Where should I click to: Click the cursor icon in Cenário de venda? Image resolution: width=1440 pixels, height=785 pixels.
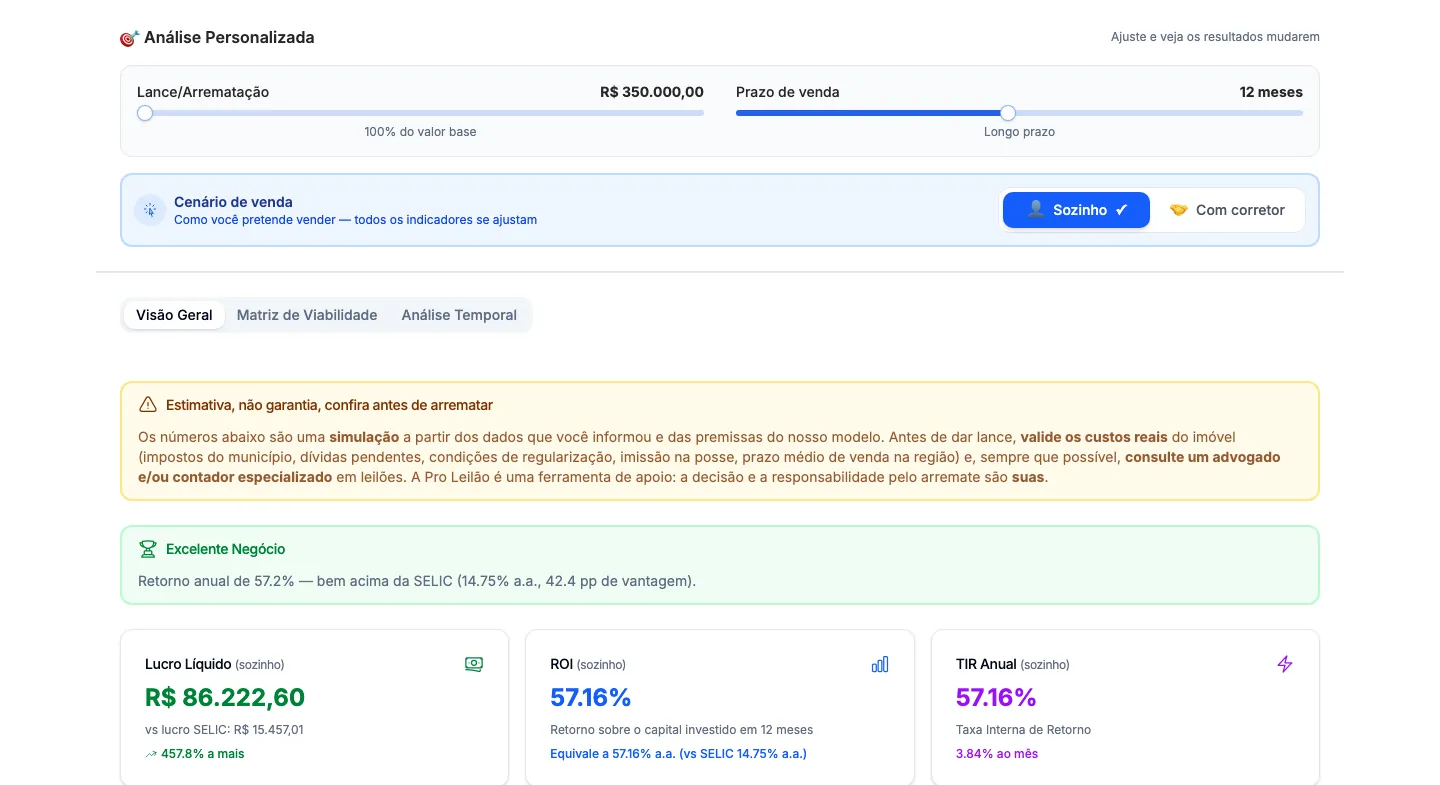(150, 210)
